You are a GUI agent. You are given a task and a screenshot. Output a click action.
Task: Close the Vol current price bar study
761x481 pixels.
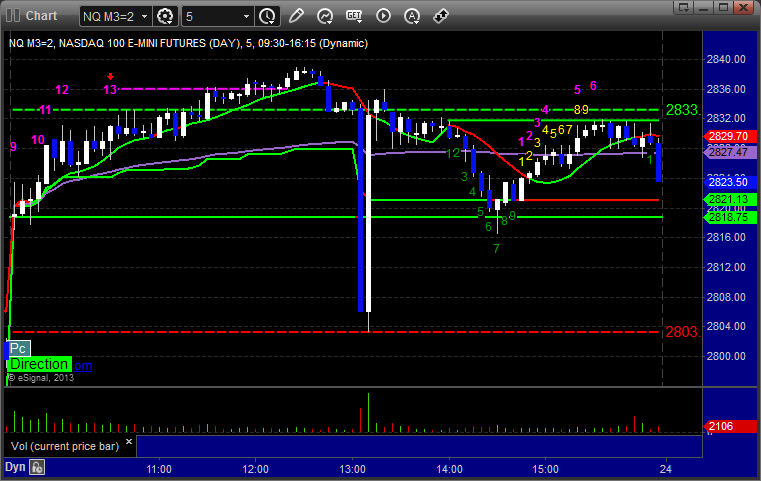129,442
